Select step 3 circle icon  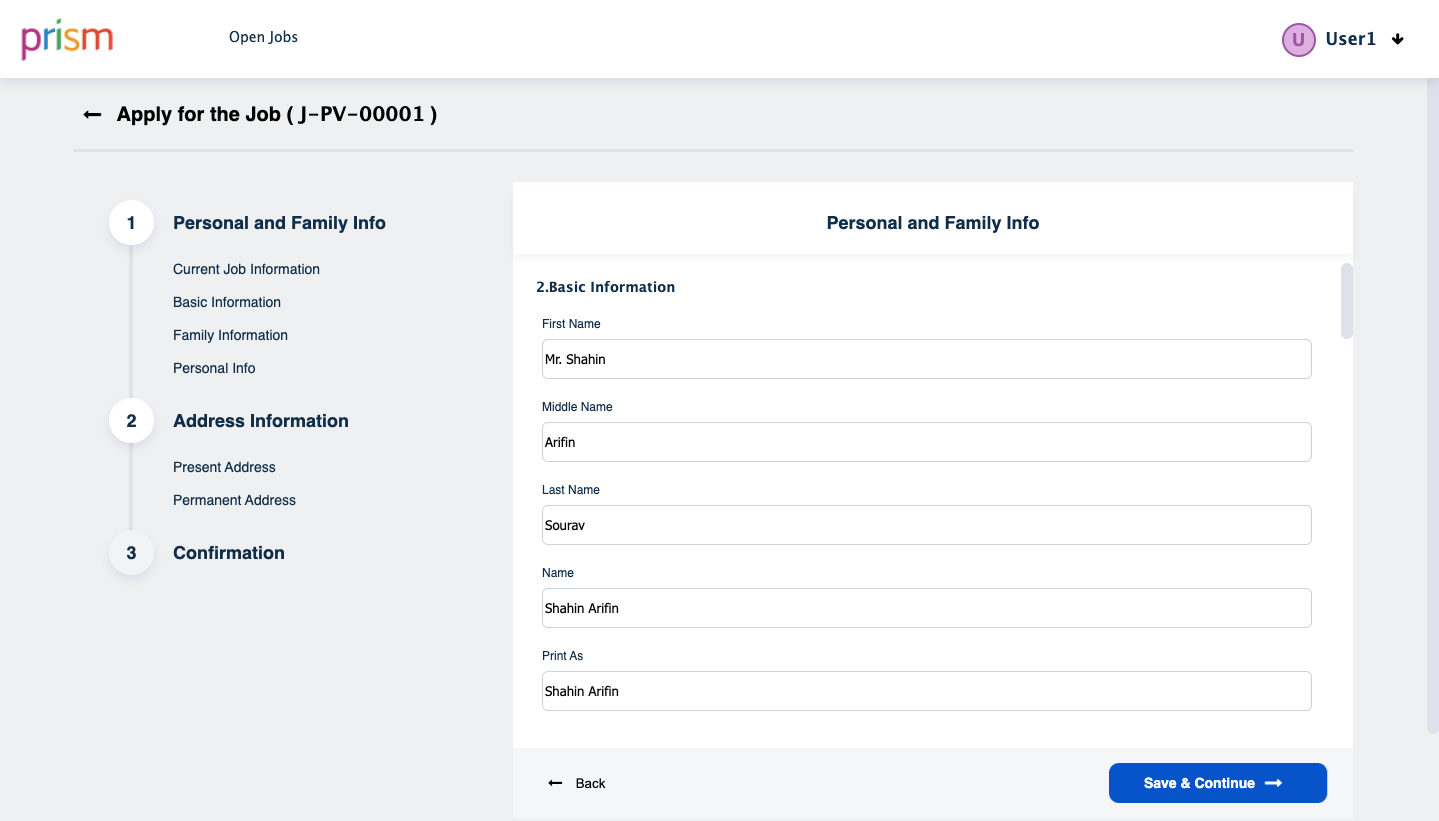[x=131, y=553]
